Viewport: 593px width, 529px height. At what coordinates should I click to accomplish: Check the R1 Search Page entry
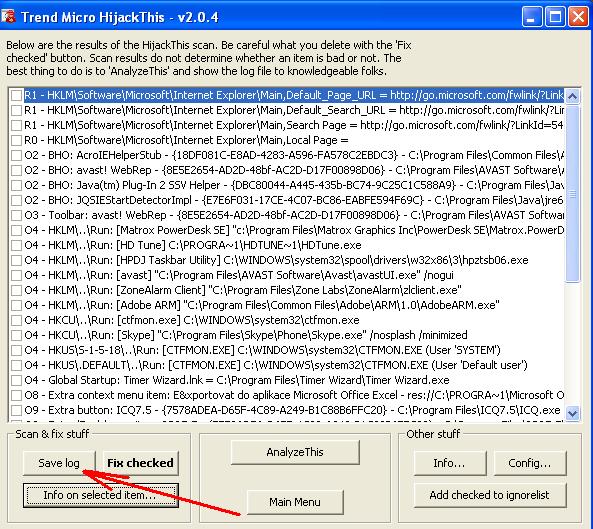click(x=16, y=125)
